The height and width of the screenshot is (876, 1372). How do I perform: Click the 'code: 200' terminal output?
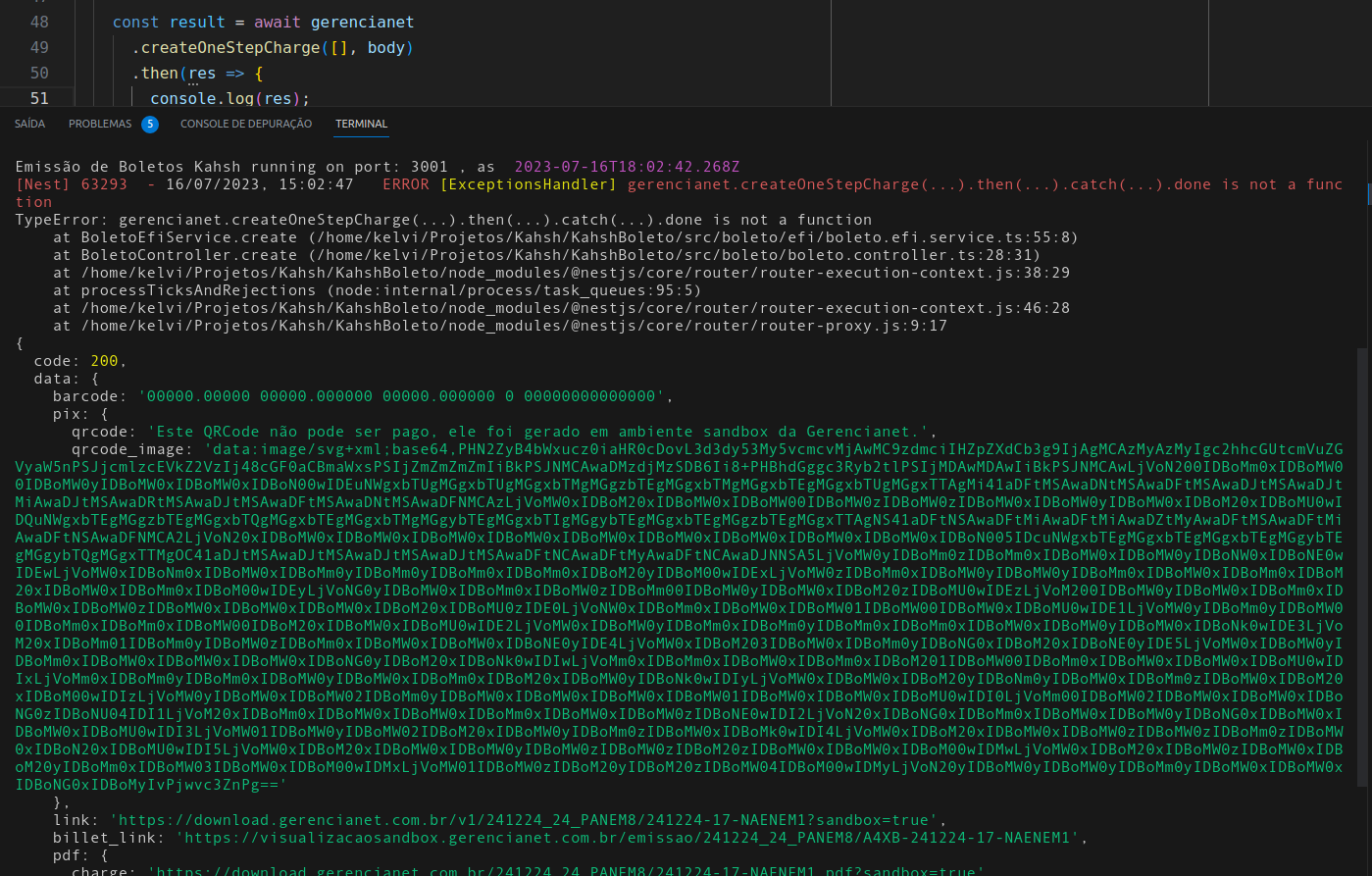pos(80,361)
